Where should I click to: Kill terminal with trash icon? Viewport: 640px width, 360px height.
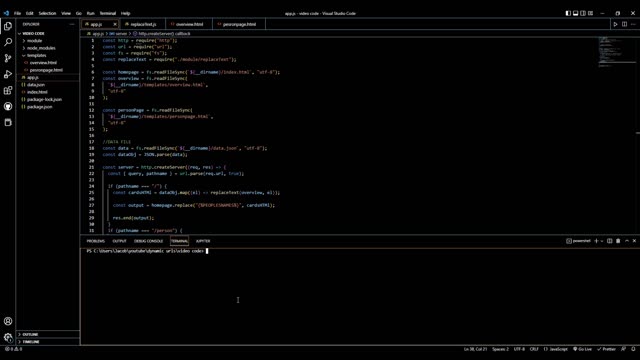point(618,241)
